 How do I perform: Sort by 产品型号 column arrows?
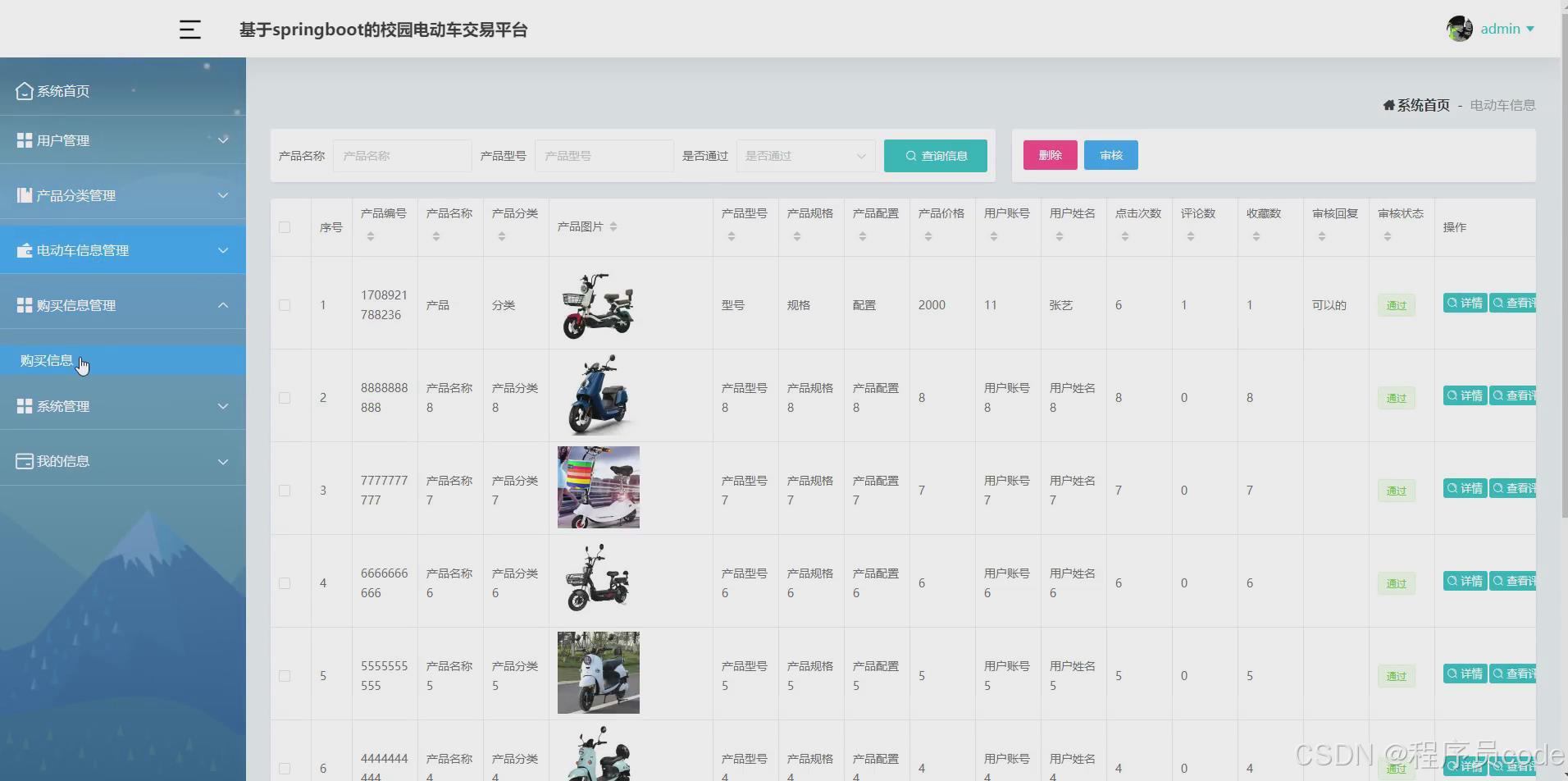point(732,237)
